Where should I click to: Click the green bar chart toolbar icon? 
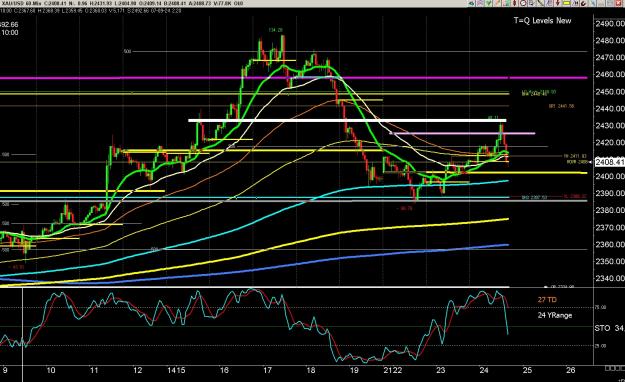pyautogui.click(x=506, y=4)
